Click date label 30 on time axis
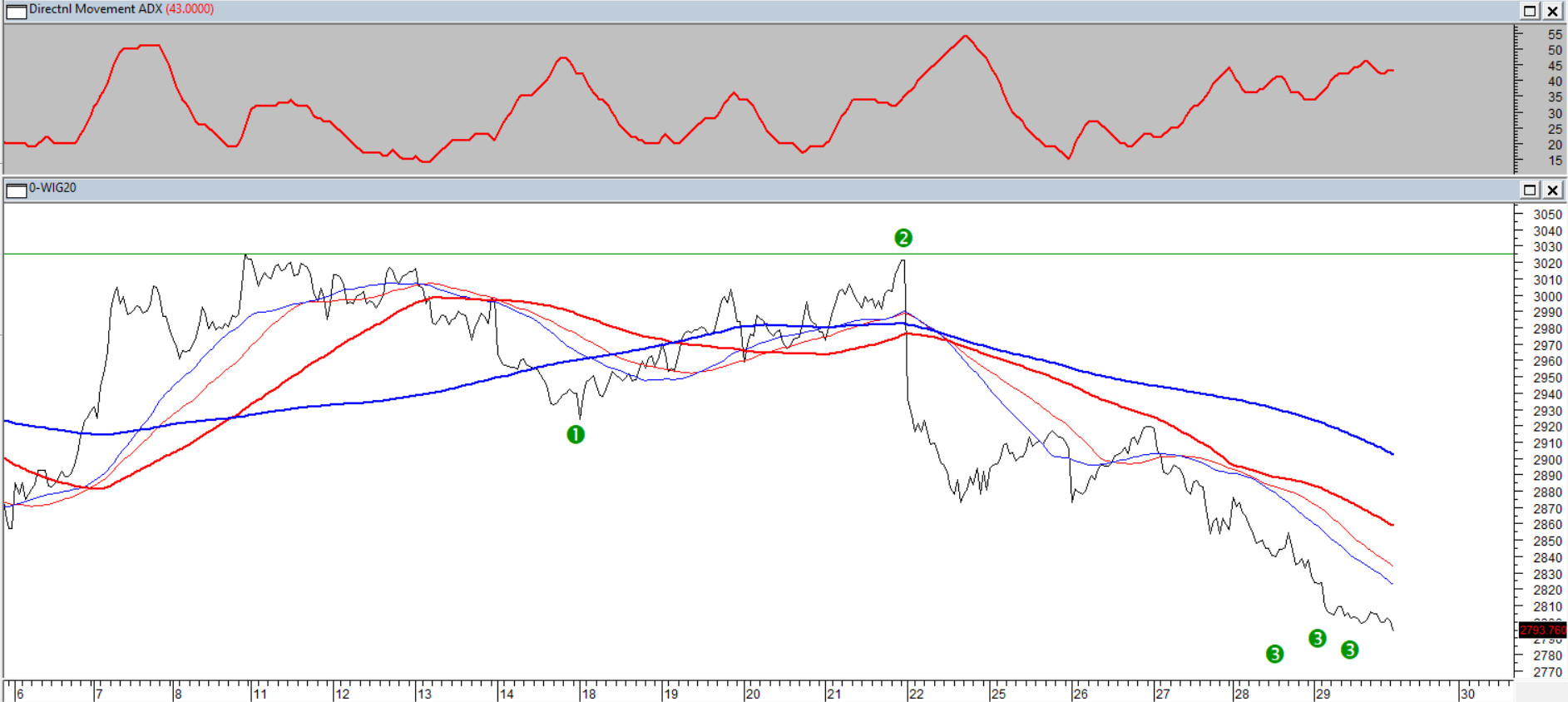 coord(1467,694)
